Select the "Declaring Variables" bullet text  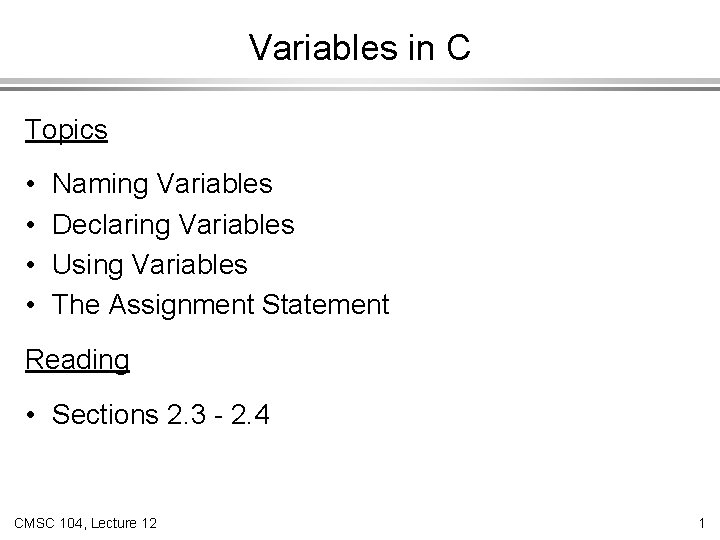(173, 224)
